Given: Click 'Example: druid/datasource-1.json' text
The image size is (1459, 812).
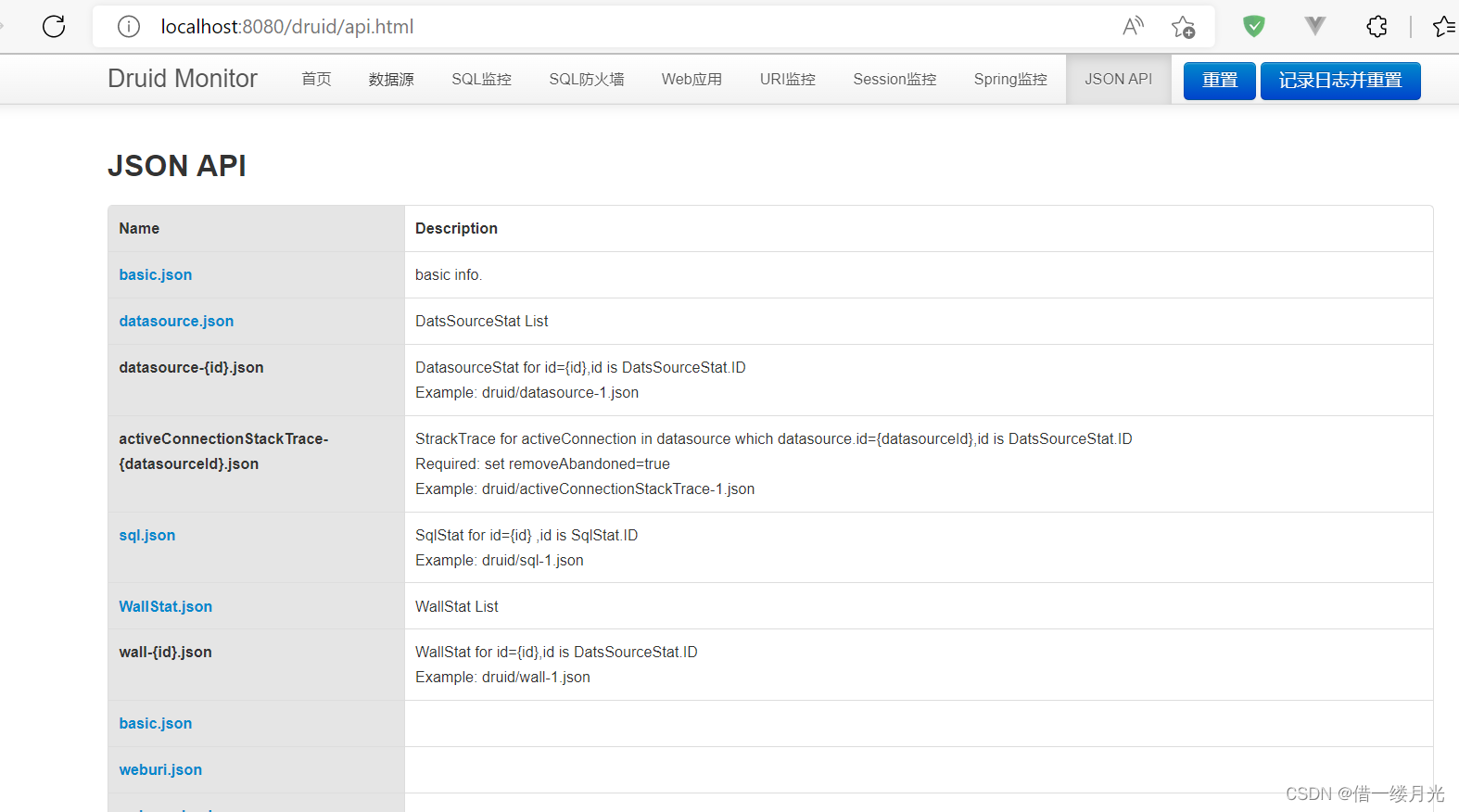Looking at the screenshot, I should coord(527,392).
